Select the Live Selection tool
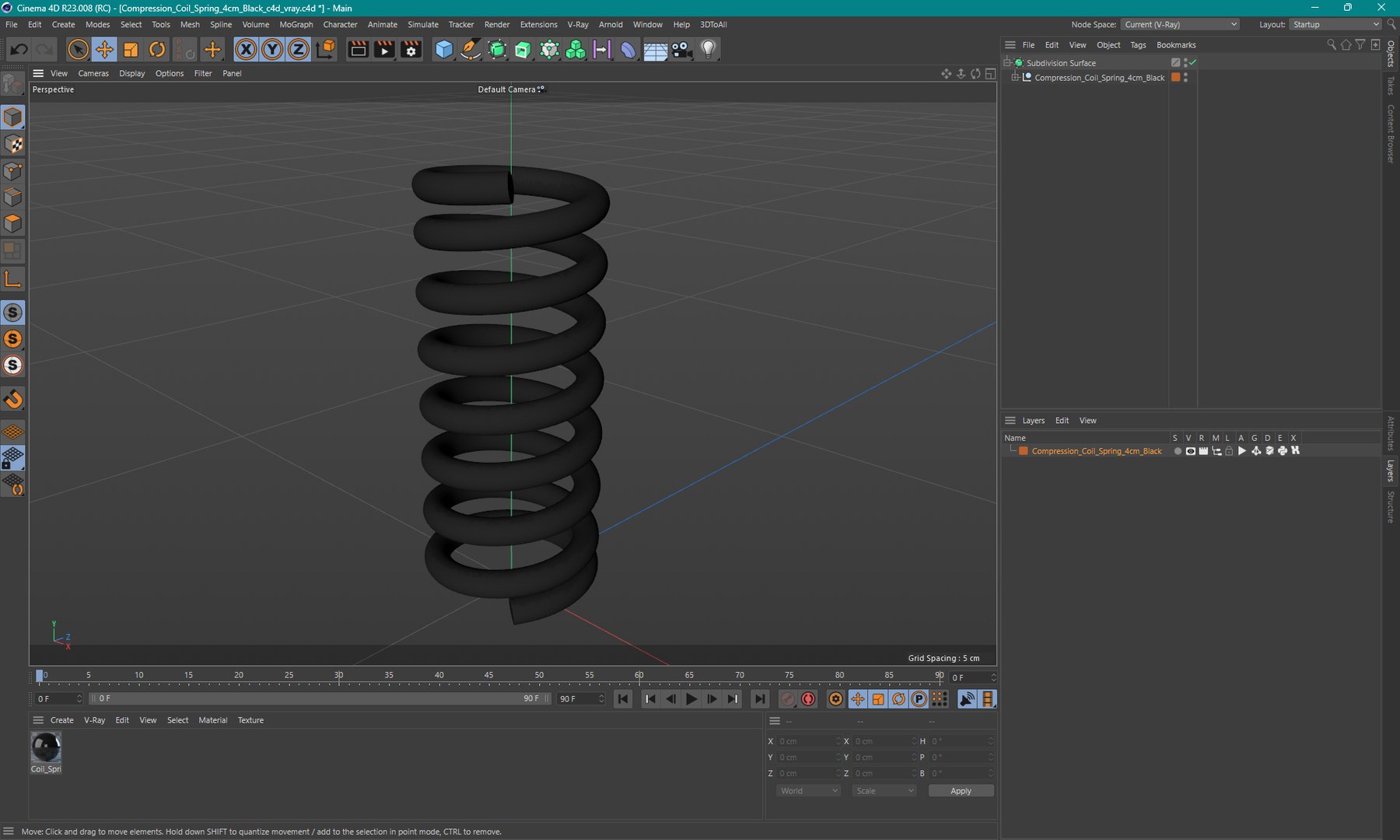The height and width of the screenshot is (840, 1400). click(77, 50)
